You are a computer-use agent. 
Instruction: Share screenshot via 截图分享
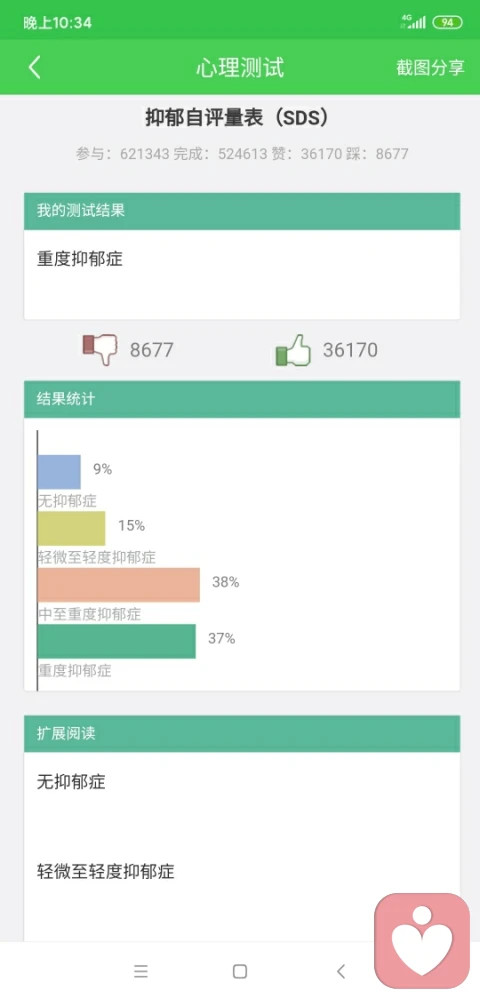(x=430, y=68)
